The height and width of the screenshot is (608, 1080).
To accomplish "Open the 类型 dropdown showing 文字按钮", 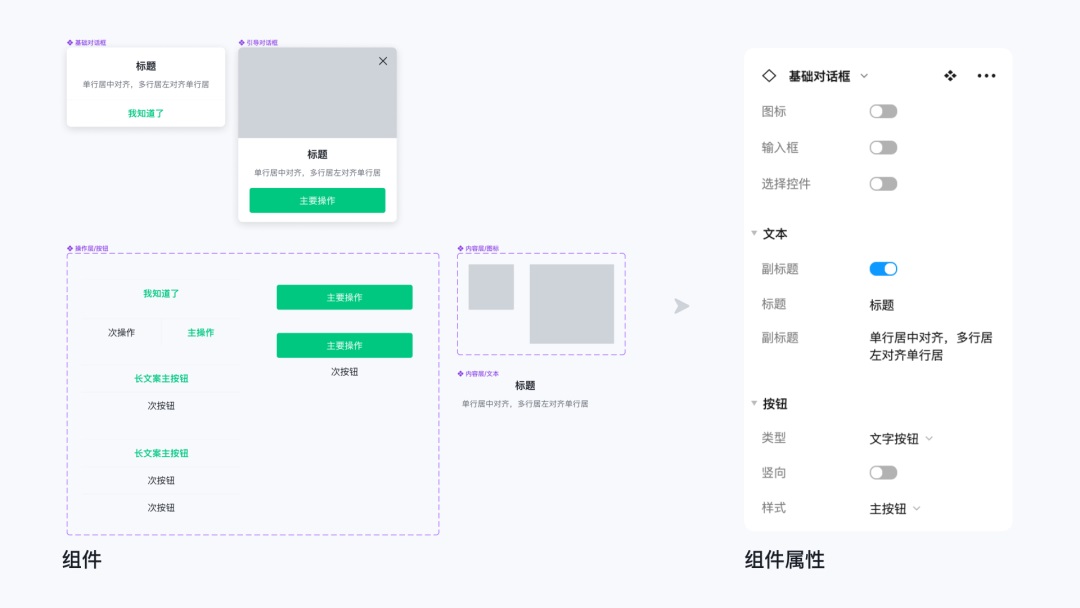I will pos(901,439).
